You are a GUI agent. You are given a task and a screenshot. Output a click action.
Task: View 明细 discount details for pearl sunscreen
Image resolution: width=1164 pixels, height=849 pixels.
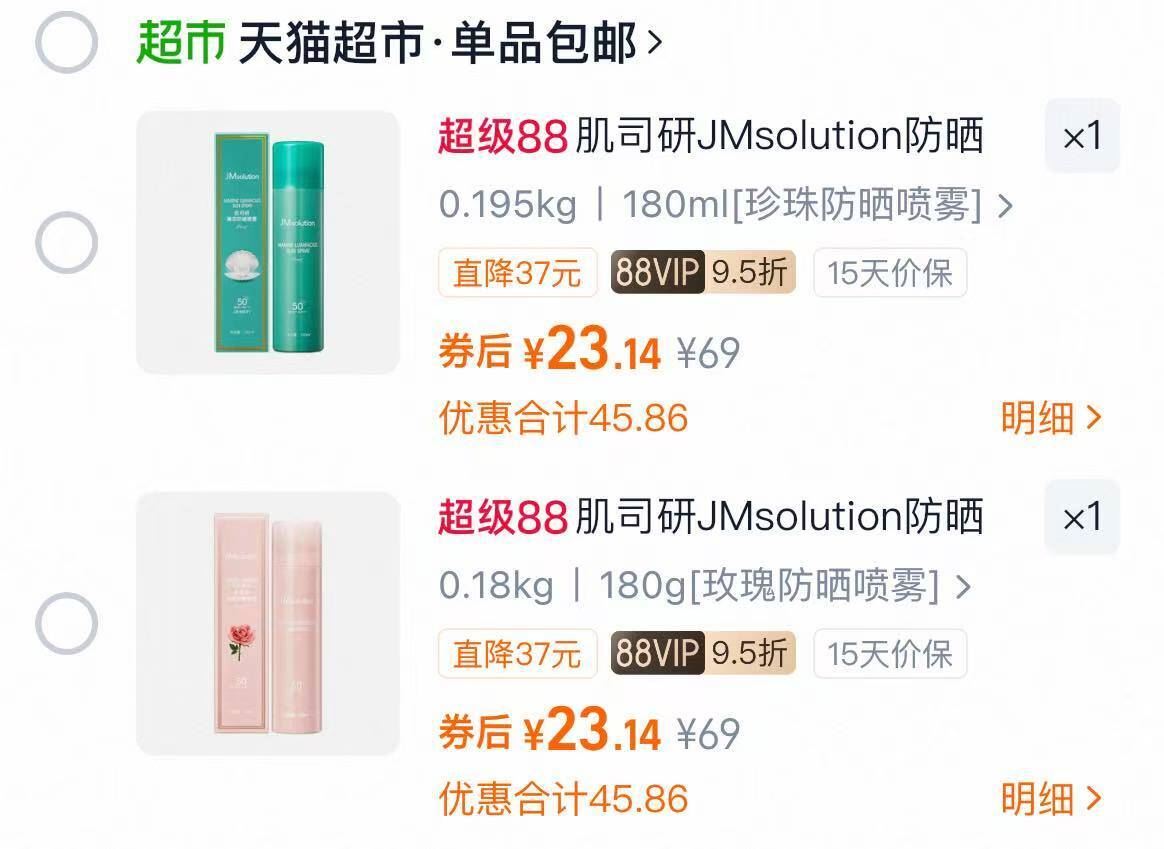pos(1050,418)
